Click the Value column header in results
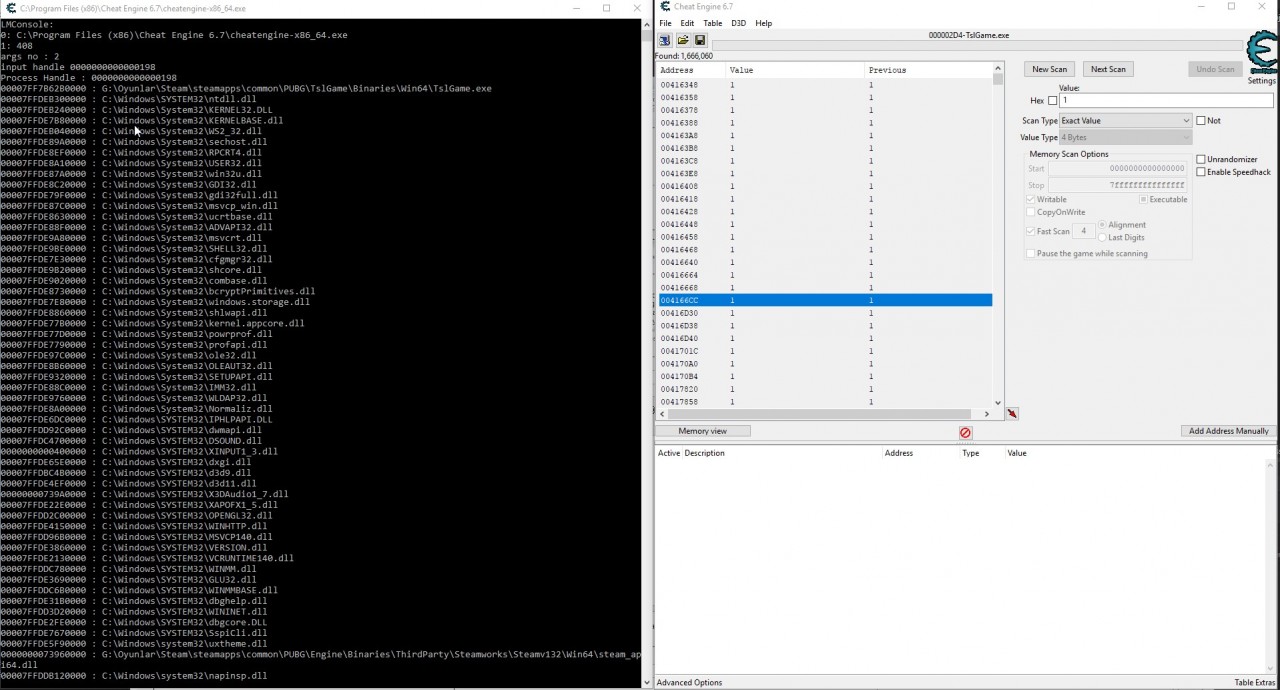The image size is (1280, 690). 795,70
